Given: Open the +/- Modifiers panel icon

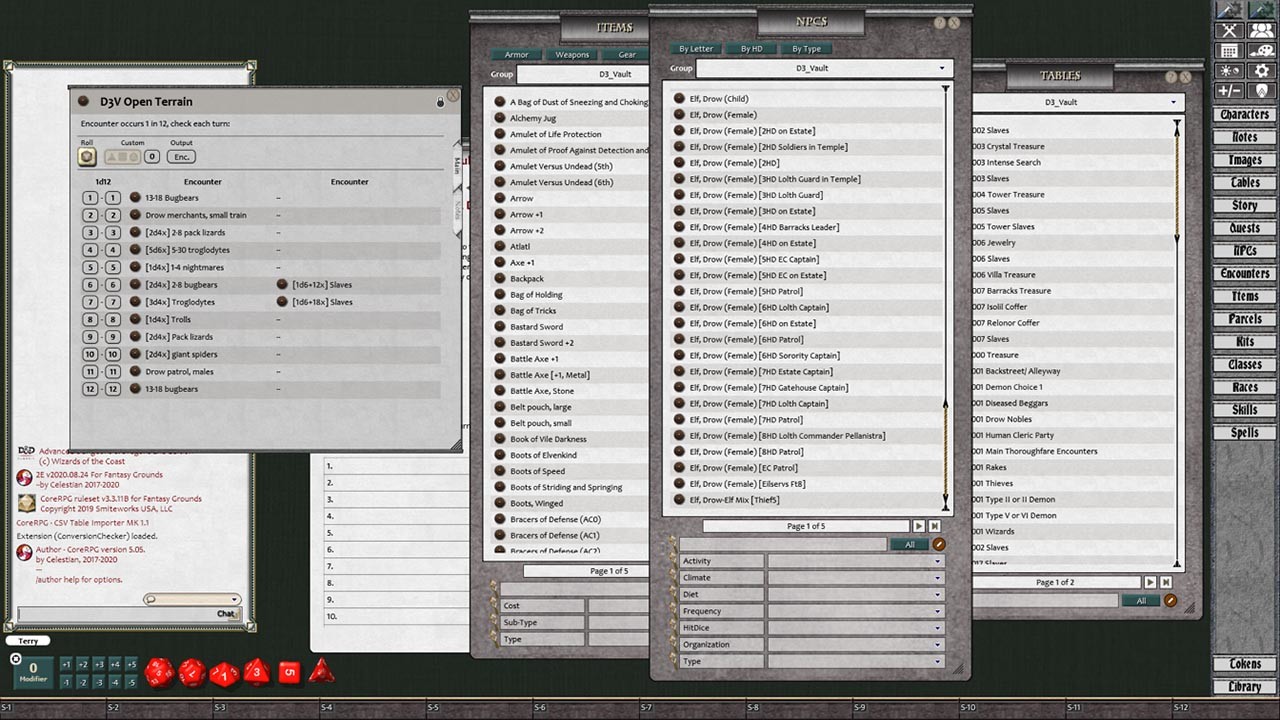Looking at the screenshot, I should click(x=1229, y=90).
